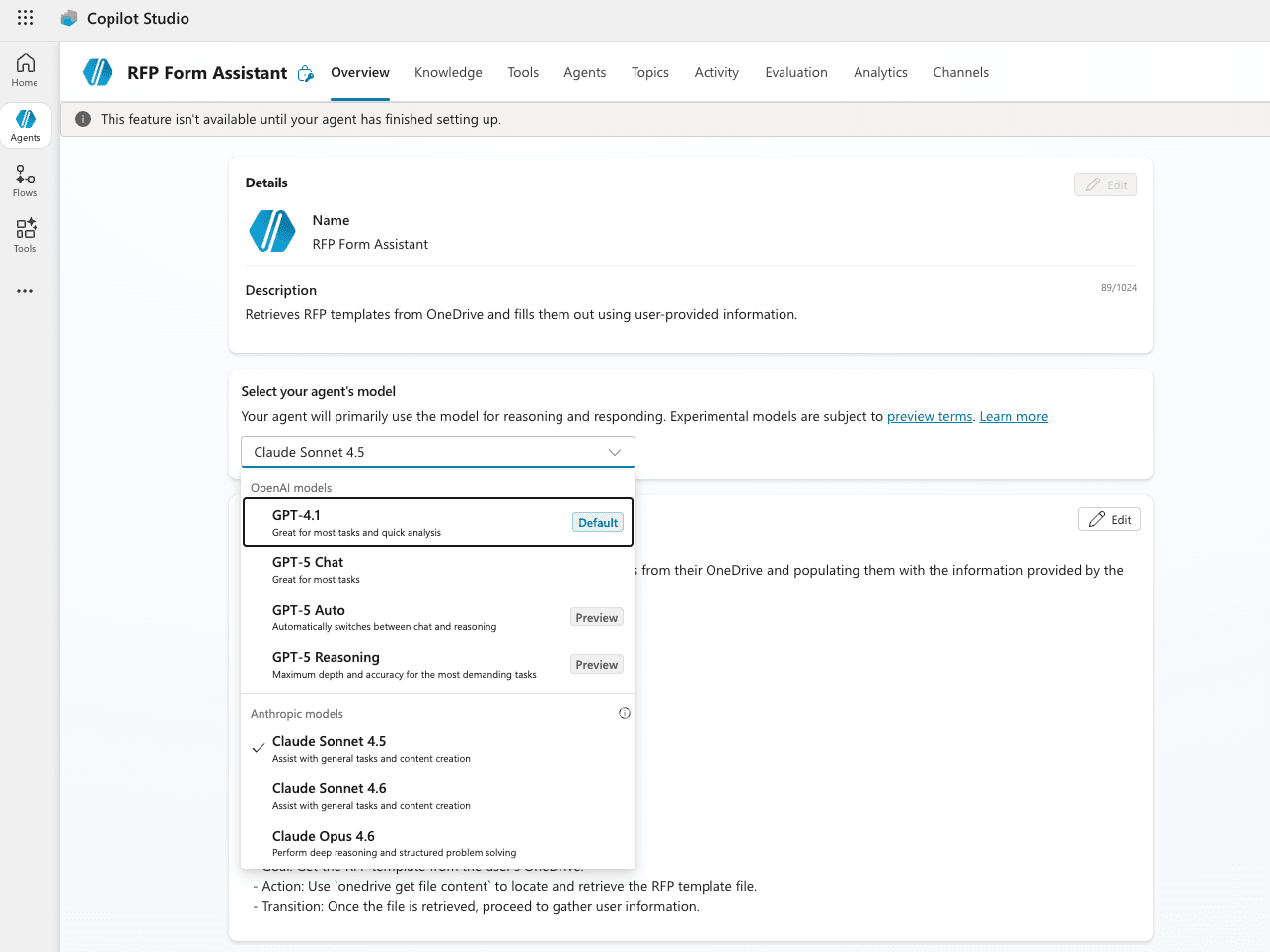The image size is (1270, 952).
Task: Click the description text about RFP templates
Action: point(521,314)
